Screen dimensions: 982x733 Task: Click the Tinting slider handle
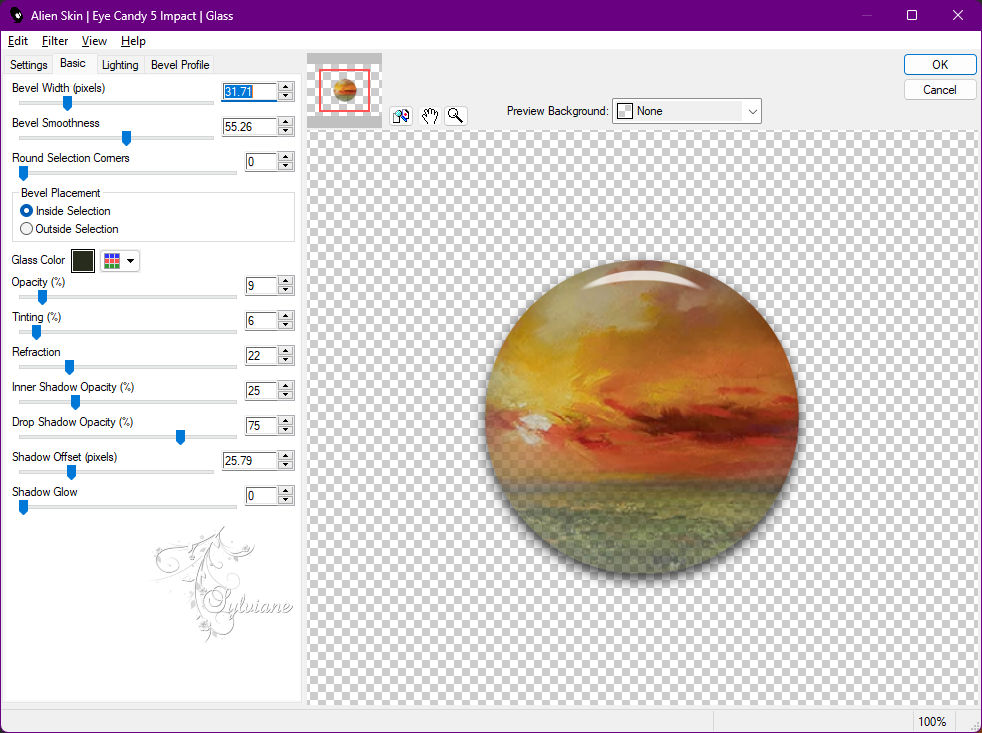click(x=36, y=332)
